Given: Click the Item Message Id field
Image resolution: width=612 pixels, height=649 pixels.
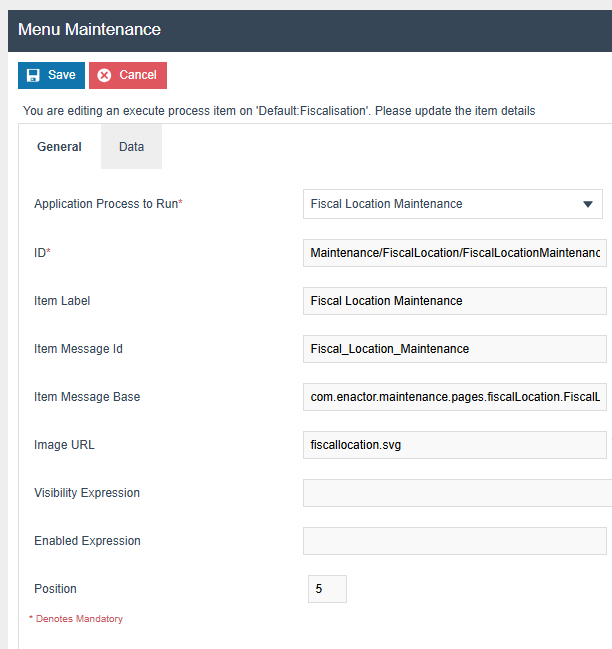Looking at the screenshot, I should pos(454,349).
